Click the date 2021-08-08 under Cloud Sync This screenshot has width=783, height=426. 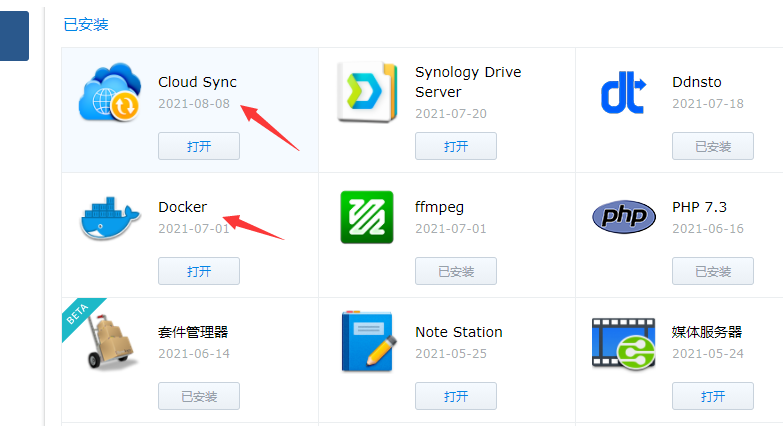(194, 103)
